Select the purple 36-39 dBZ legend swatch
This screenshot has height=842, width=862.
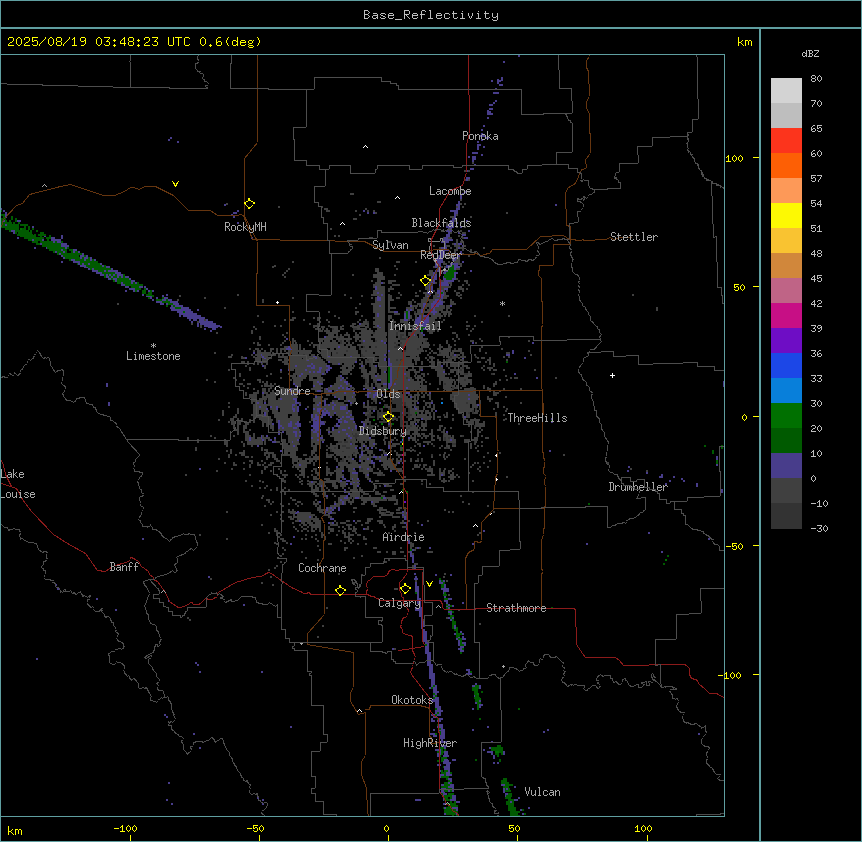coord(786,341)
